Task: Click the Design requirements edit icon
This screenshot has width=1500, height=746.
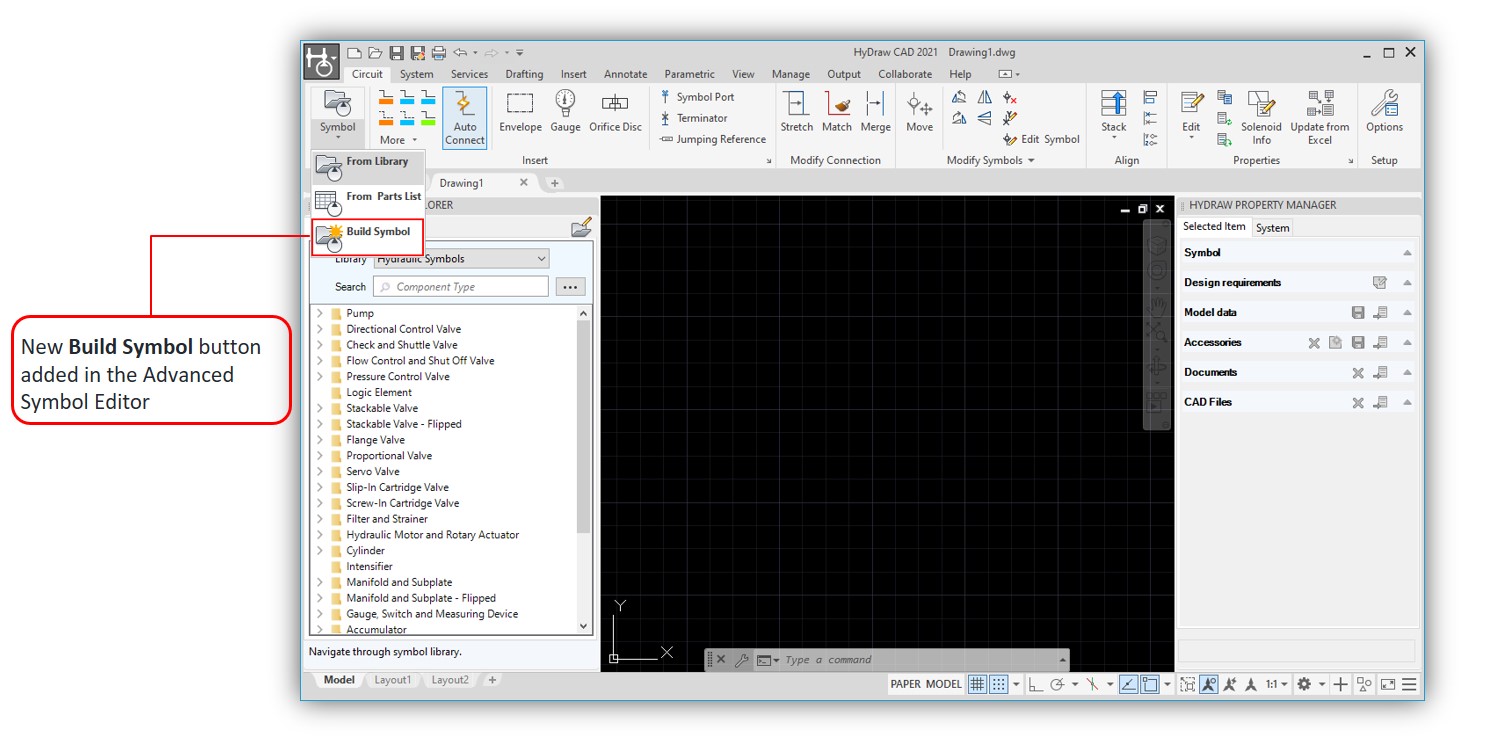Action: (1380, 283)
